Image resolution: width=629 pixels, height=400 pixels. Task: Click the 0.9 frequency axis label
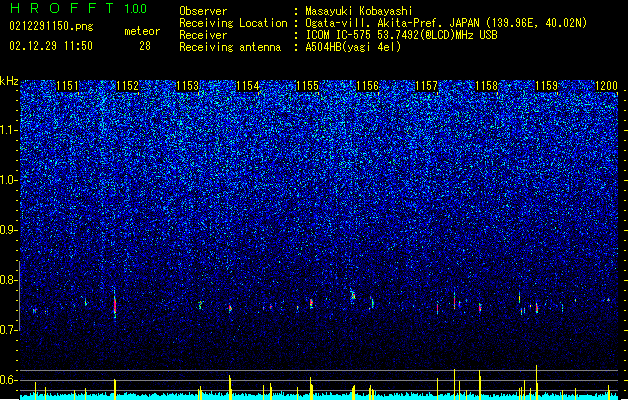(x=9, y=230)
